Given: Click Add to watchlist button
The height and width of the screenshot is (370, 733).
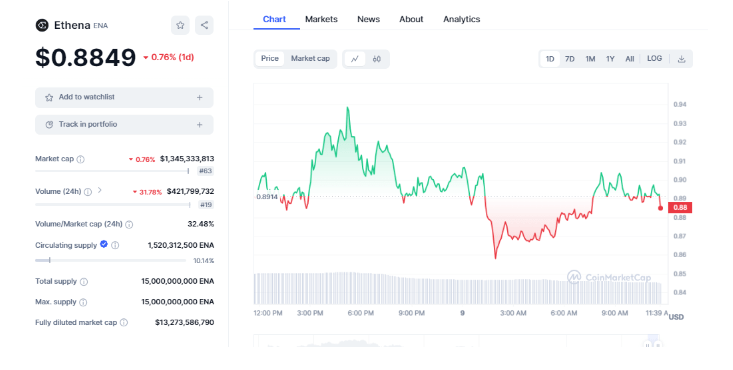Looking at the screenshot, I should pos(124,97).
